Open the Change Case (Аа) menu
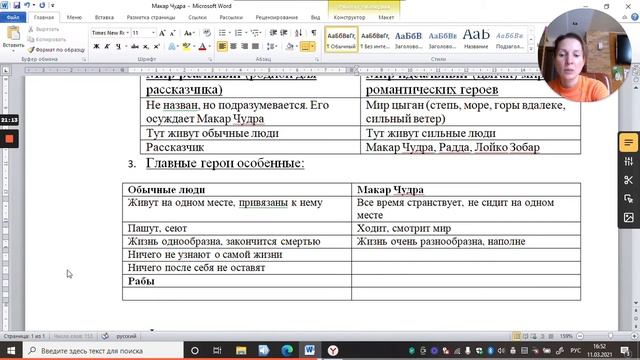The image size is (640, 360). coord(189,33)
